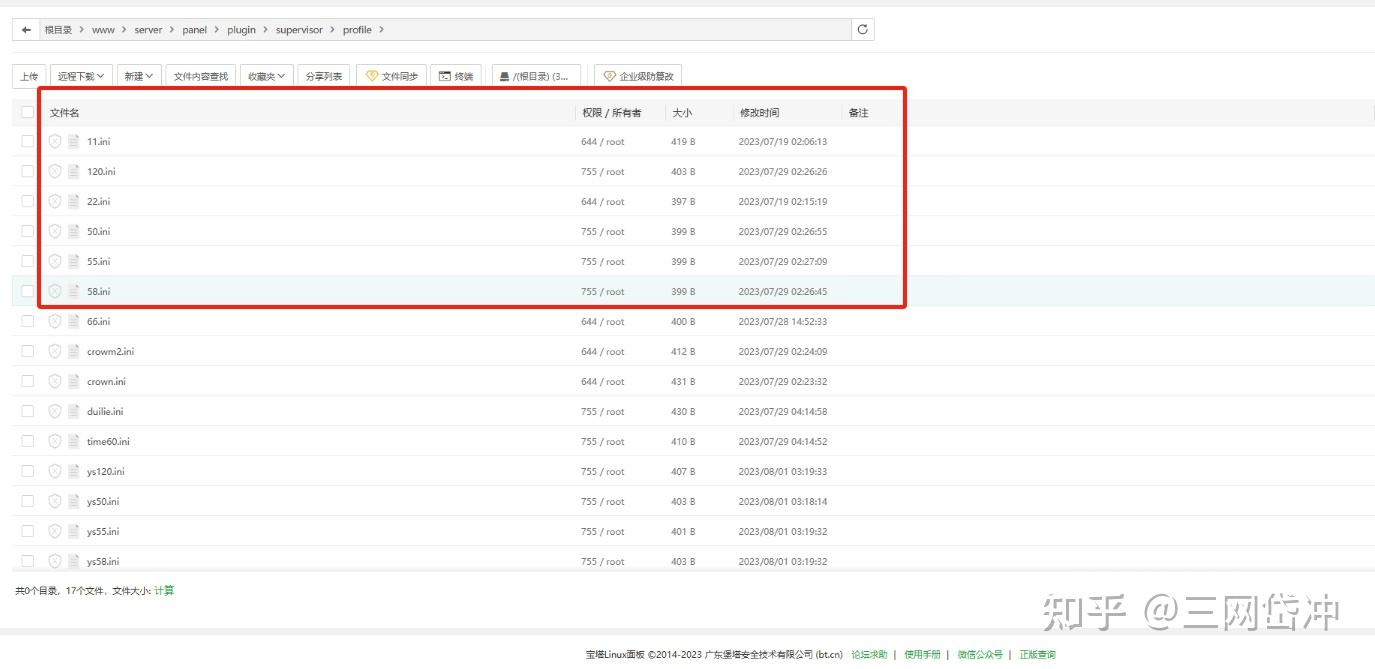Check the box for 120.ini
1375x669 pixels.
(x=28, y=172)
